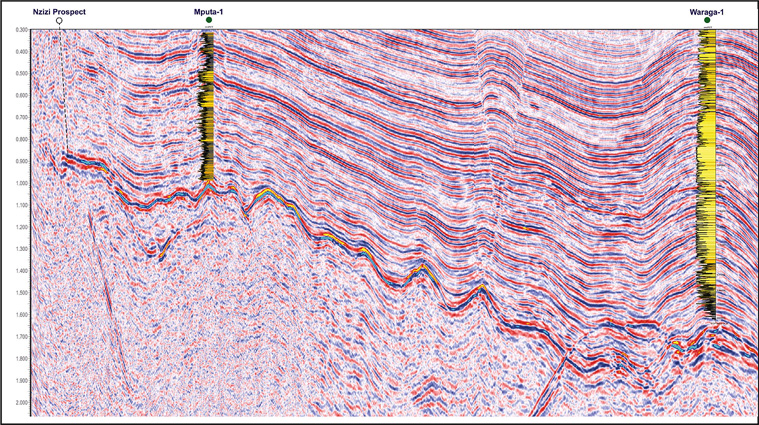Click the 1.200 time axis label
Screen dimensions: 759x425
[21, 227]
